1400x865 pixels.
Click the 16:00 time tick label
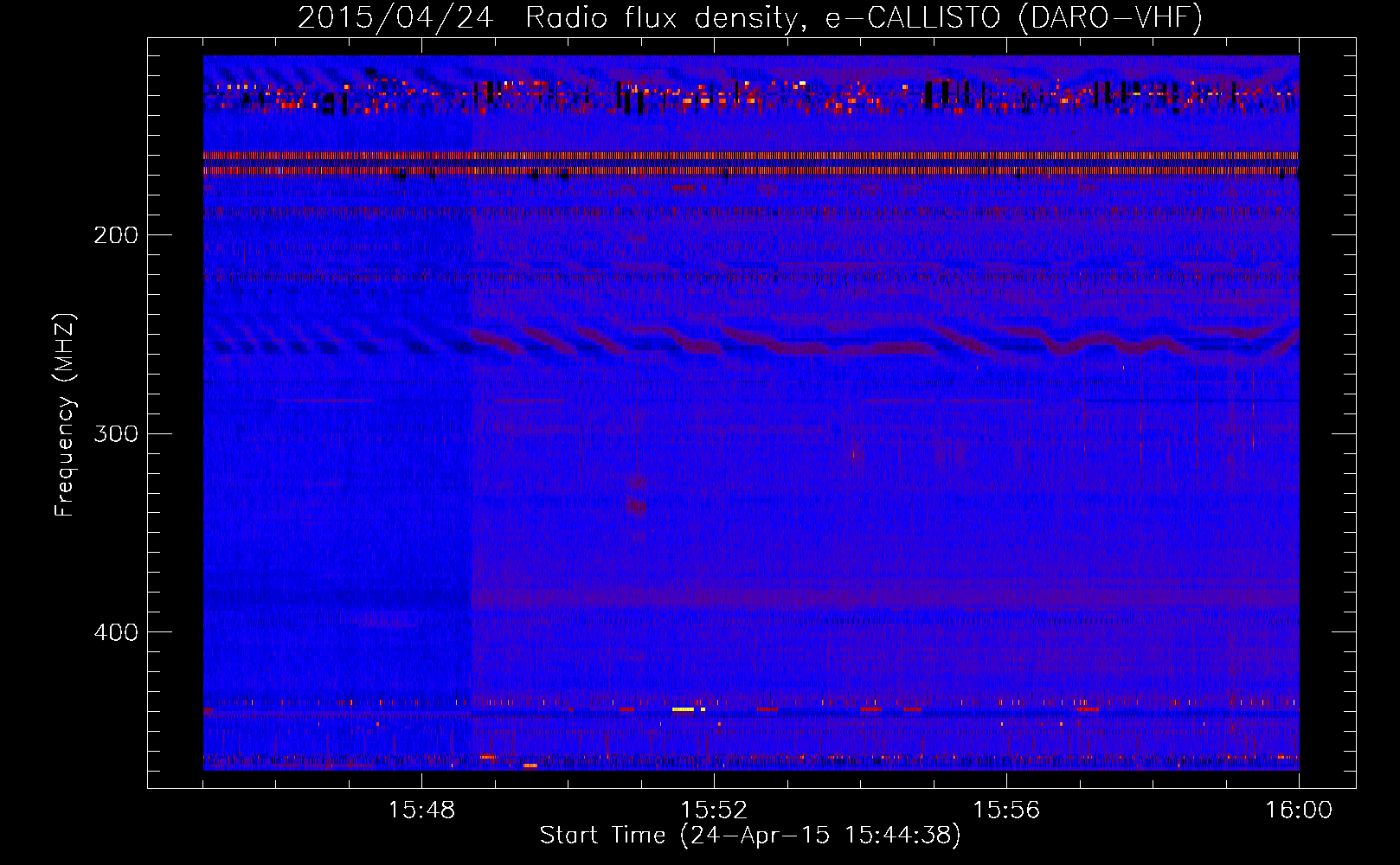(x=1299, y=811)
